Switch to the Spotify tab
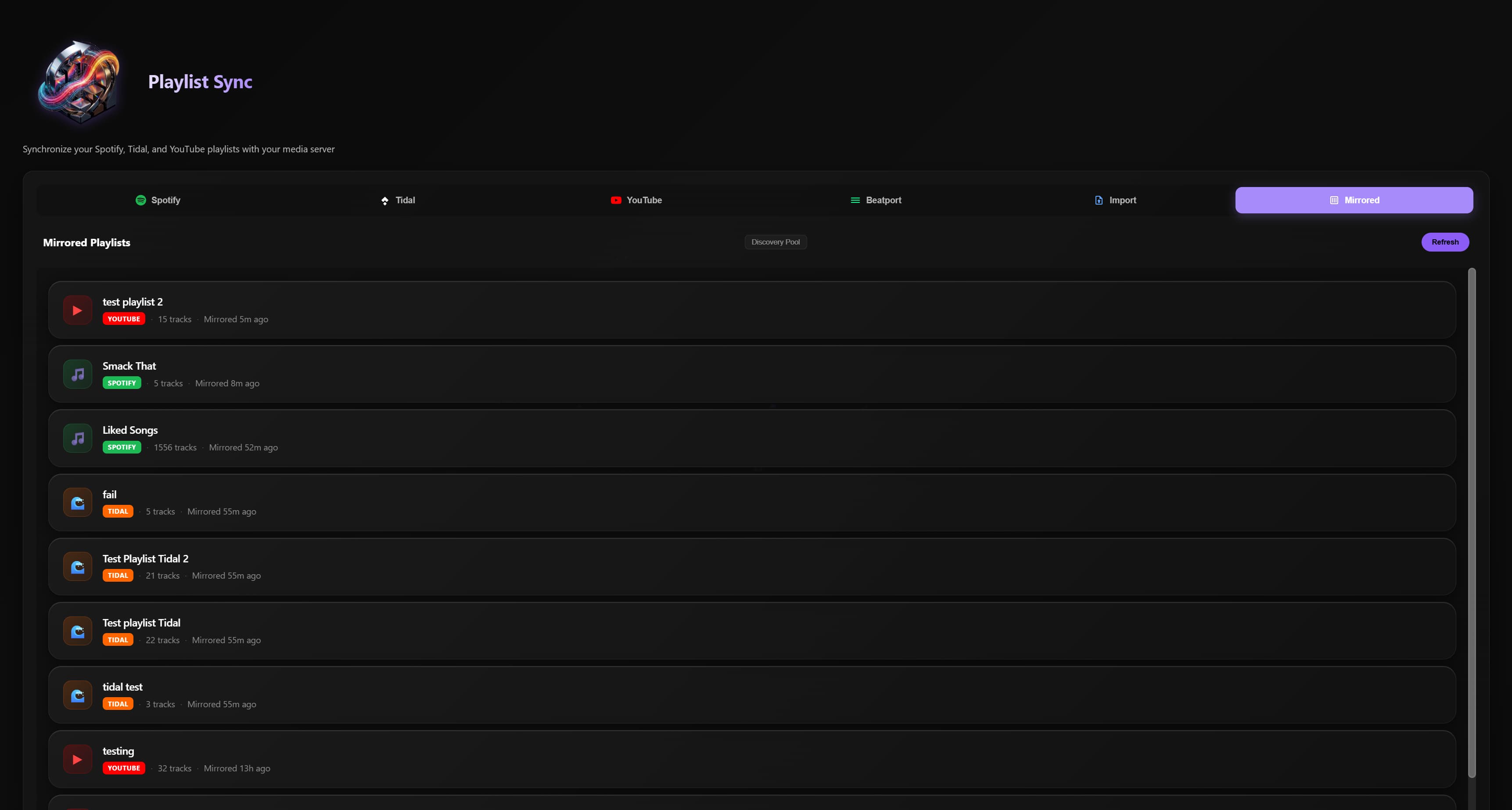This screenshot has width=1512, height=810. pos(158,200)
